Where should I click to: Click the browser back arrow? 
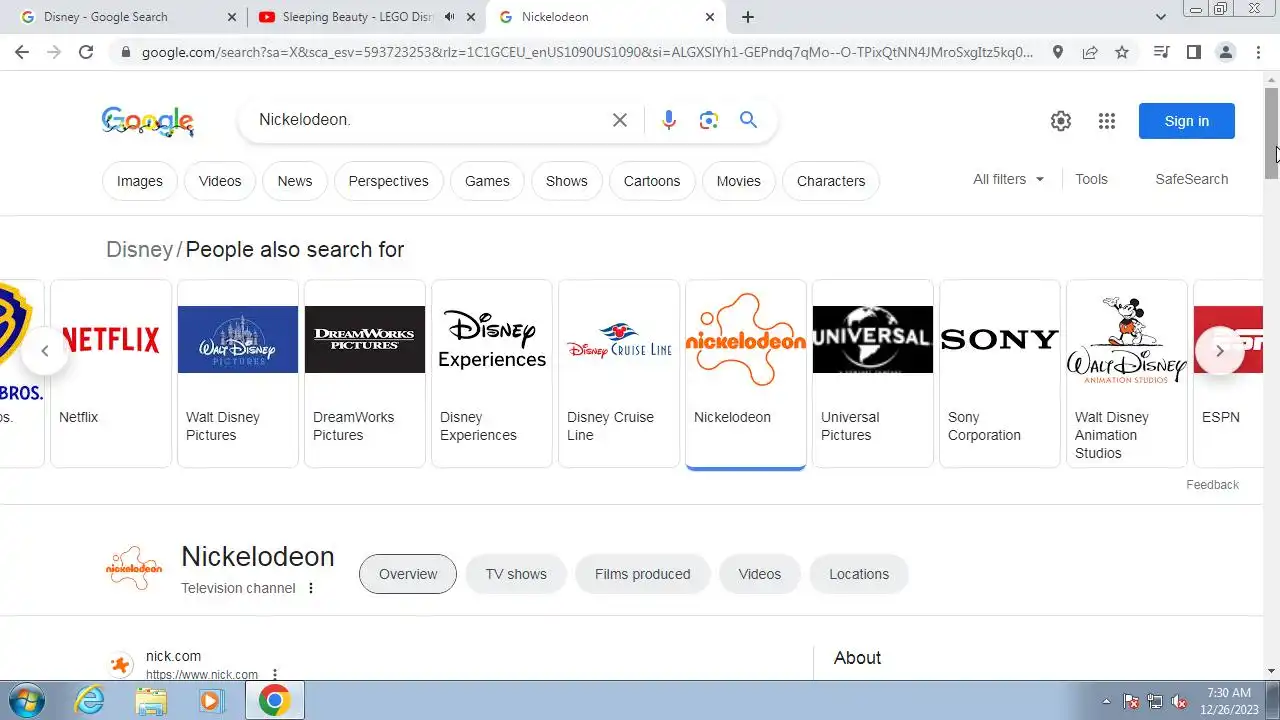tap(22, 52)
